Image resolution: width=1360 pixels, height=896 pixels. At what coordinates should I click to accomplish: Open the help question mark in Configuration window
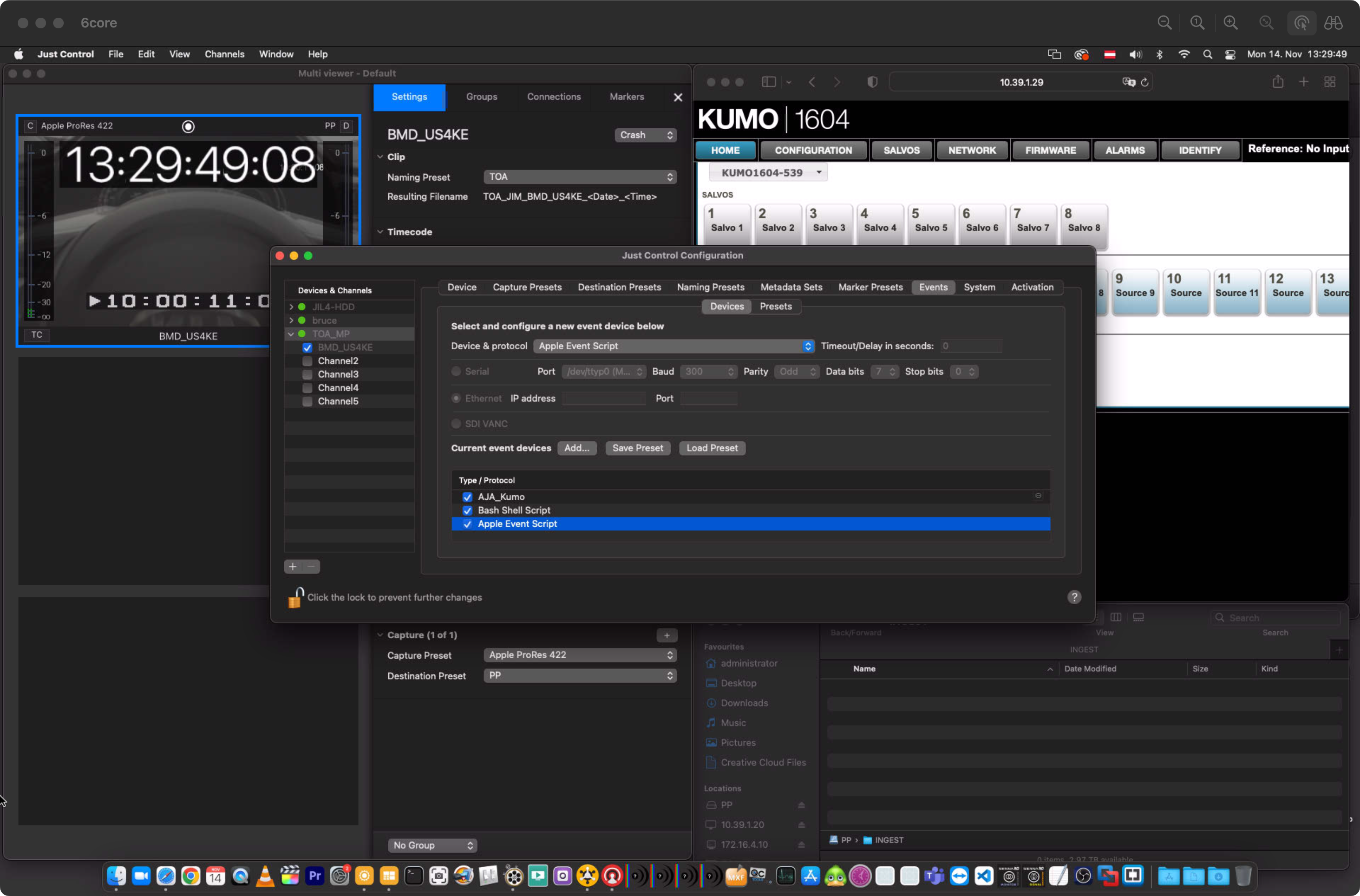1074,597
